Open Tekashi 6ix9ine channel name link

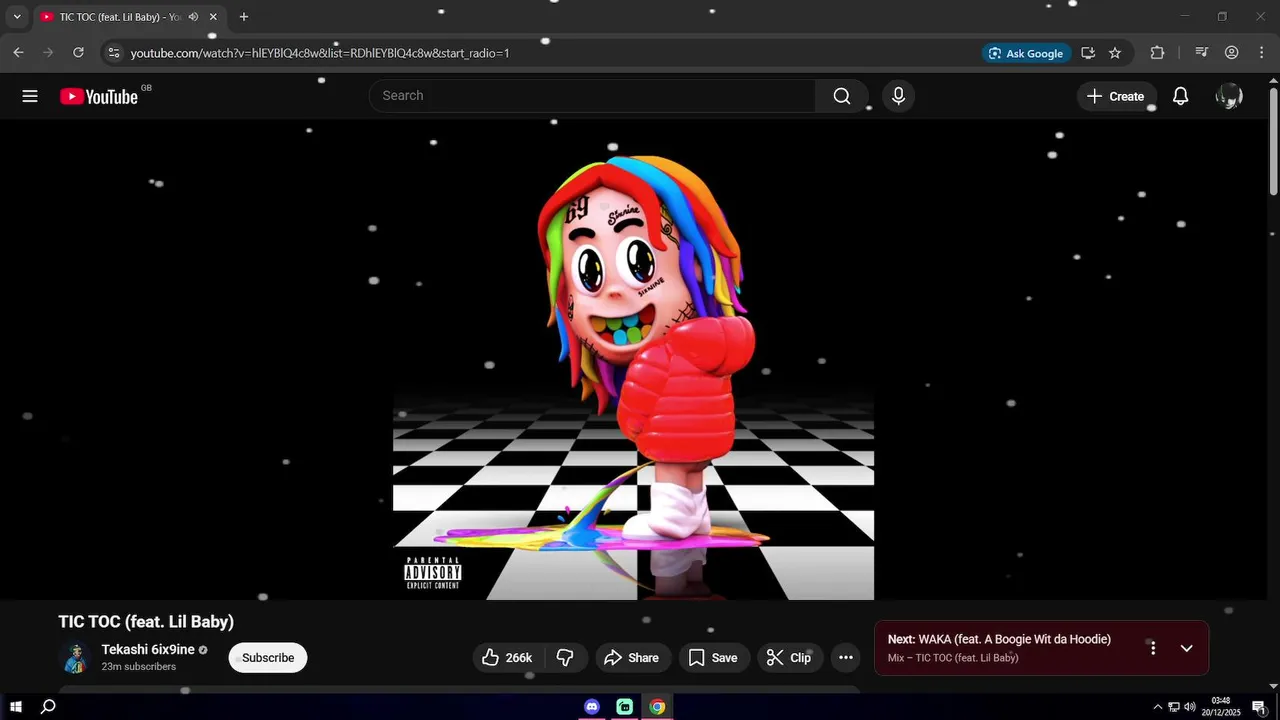148,650
